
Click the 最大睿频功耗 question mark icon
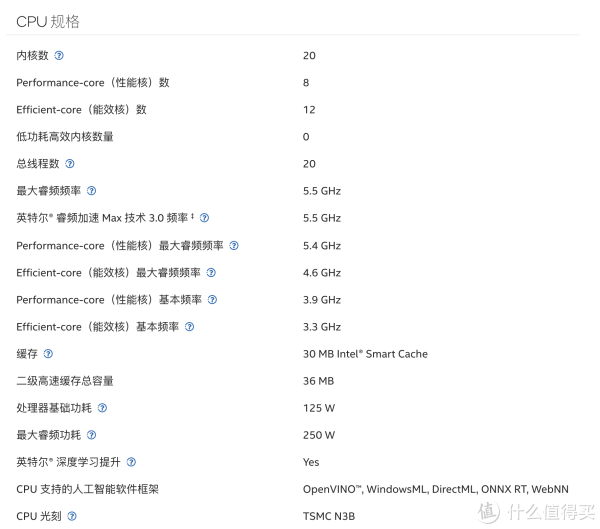92,435
